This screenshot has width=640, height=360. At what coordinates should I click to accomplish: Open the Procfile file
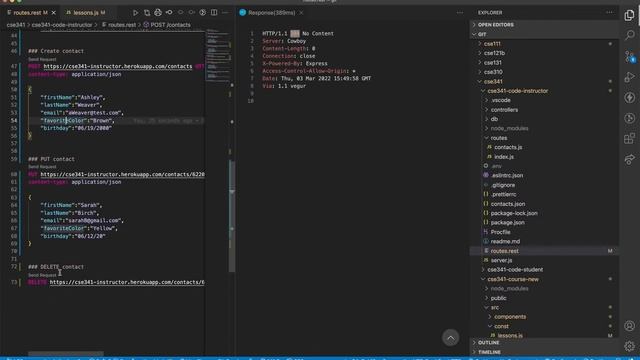tap(544, 232)
